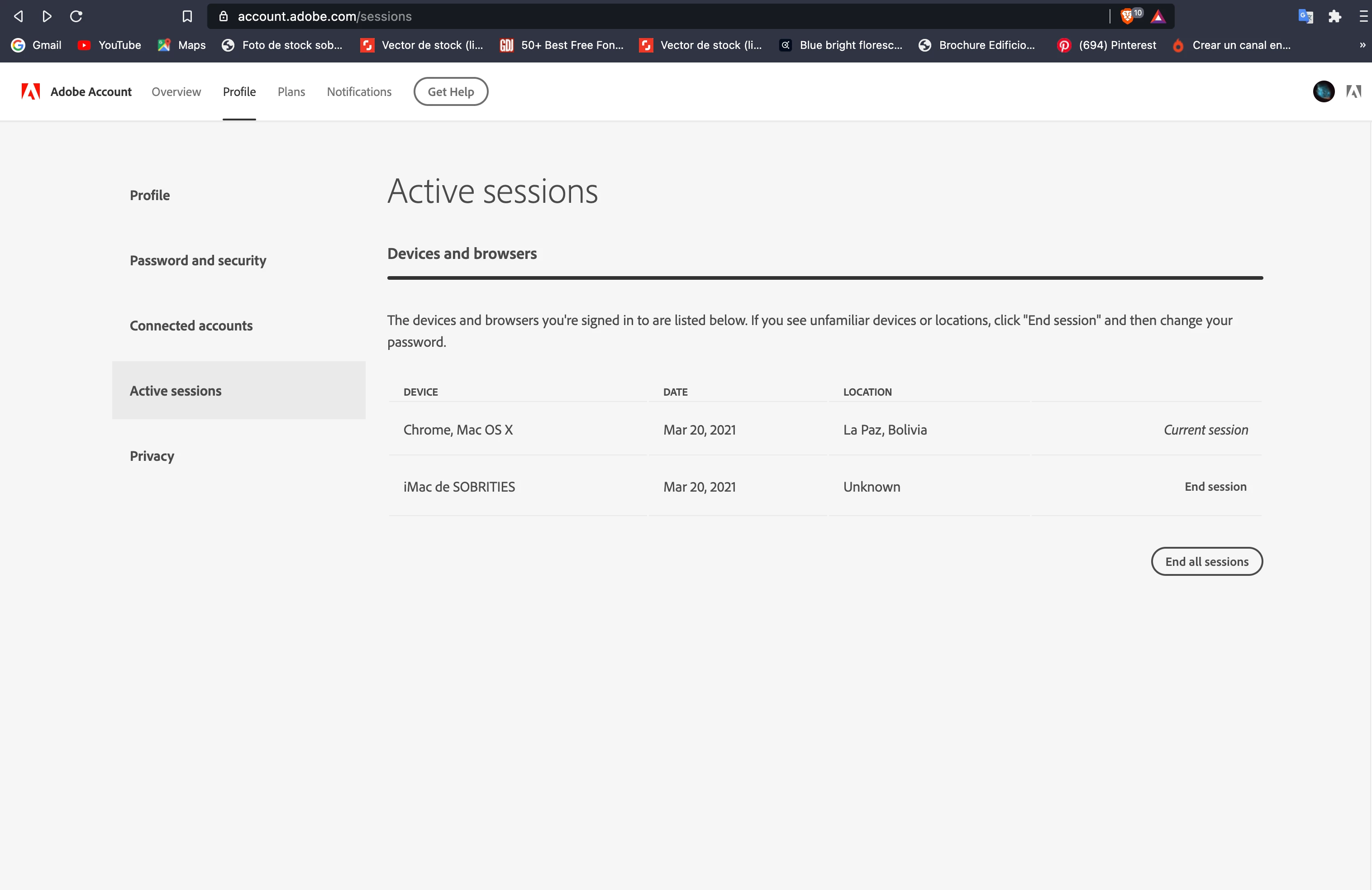Image resolution: width=1372 pixels, height=890 pixels.
Task: Click End session for iMac de SOBRITIES
Action: [x=1215, y=486]
